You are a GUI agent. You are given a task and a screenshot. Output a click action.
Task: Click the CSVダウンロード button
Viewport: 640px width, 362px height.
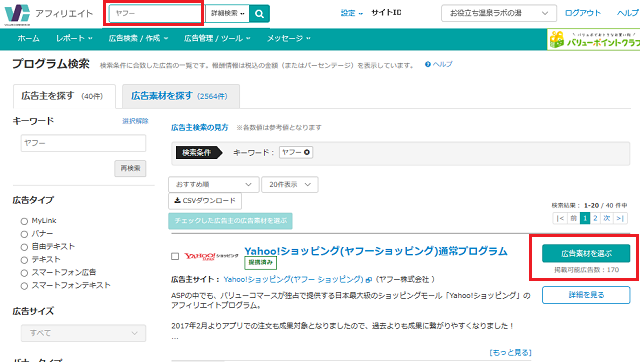pos(205,201)
